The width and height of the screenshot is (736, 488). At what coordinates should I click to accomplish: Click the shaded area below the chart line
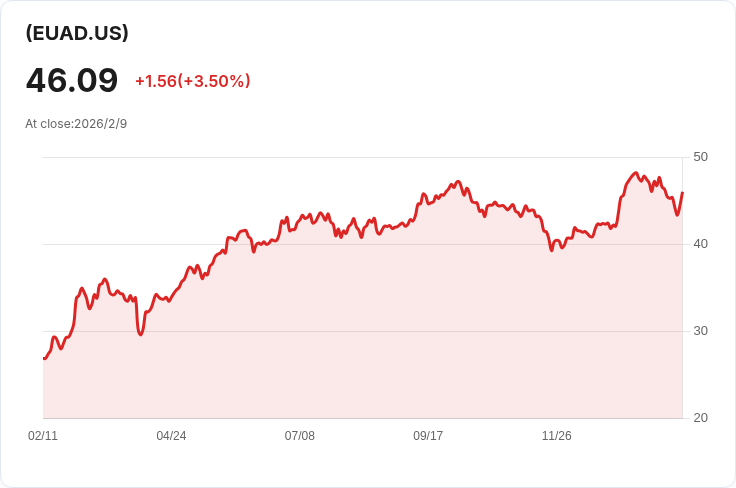pyautogui.click(x=362, y=328)
